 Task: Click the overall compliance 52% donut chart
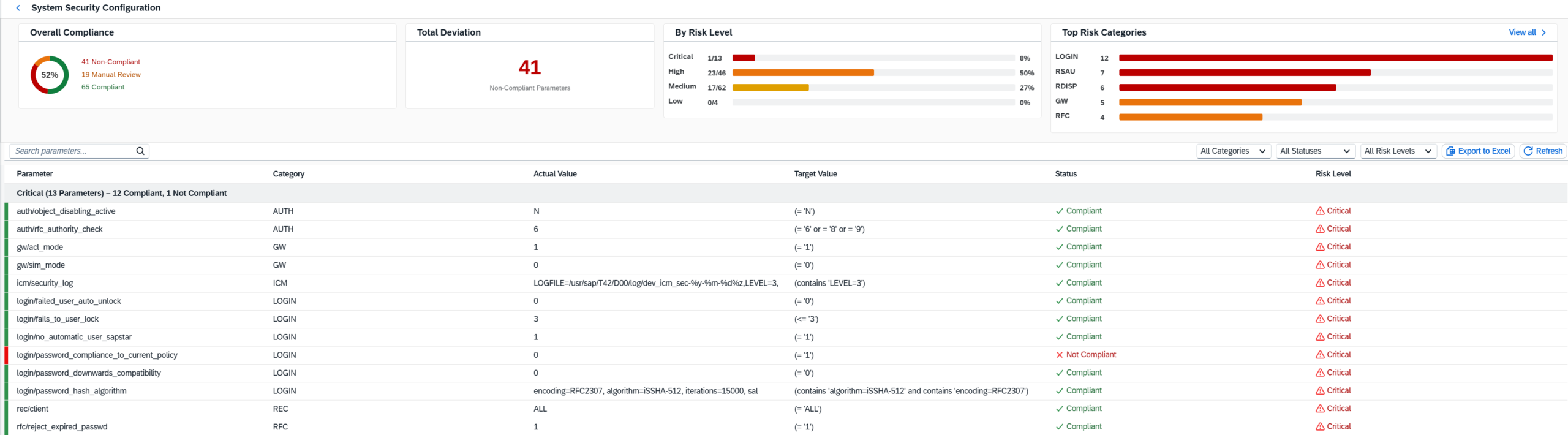tap(50, 75)
